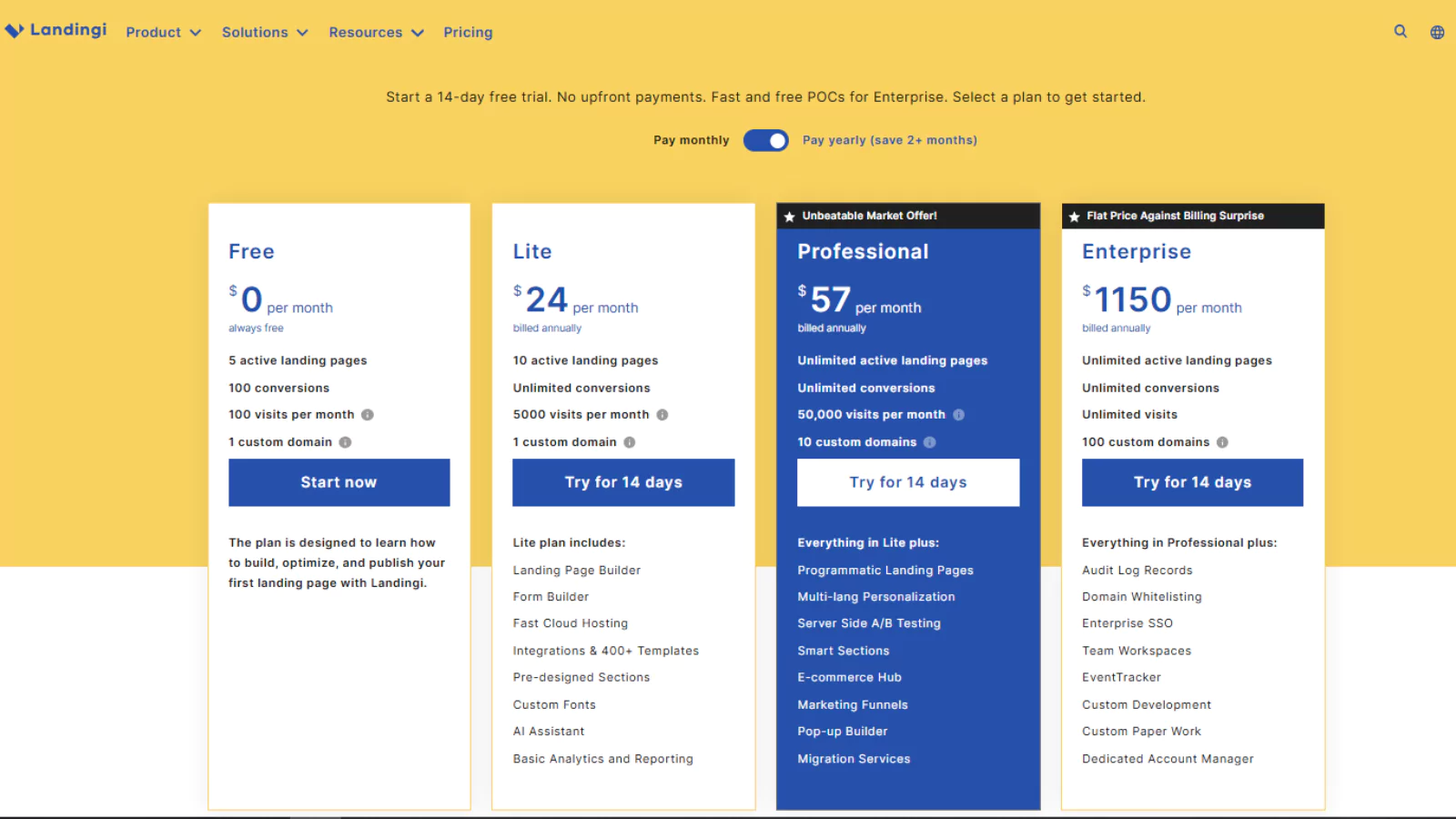The height and width of the screenshot is (819, 1456).
Task: Click AI Assistant feature
Action: [549, 732]
